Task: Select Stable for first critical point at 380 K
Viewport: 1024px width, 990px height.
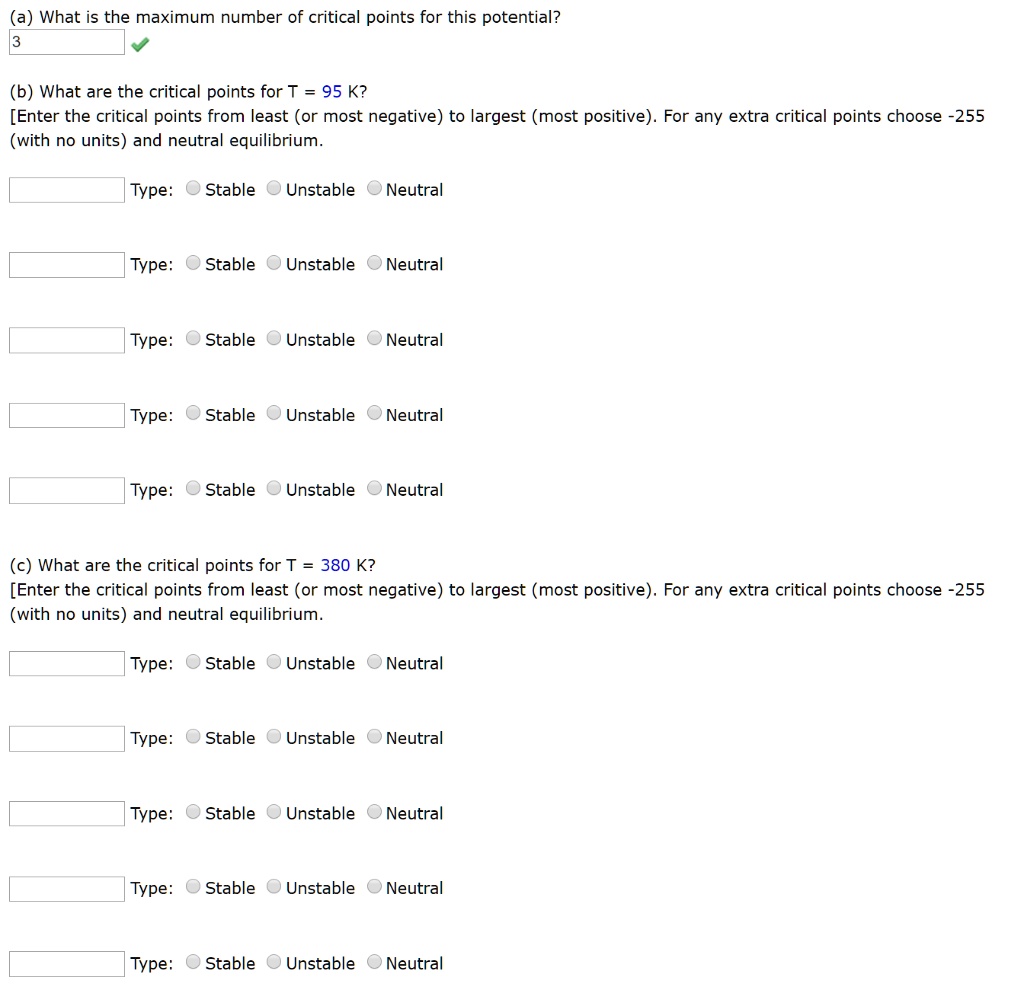Action: click(x=194, y=662)
